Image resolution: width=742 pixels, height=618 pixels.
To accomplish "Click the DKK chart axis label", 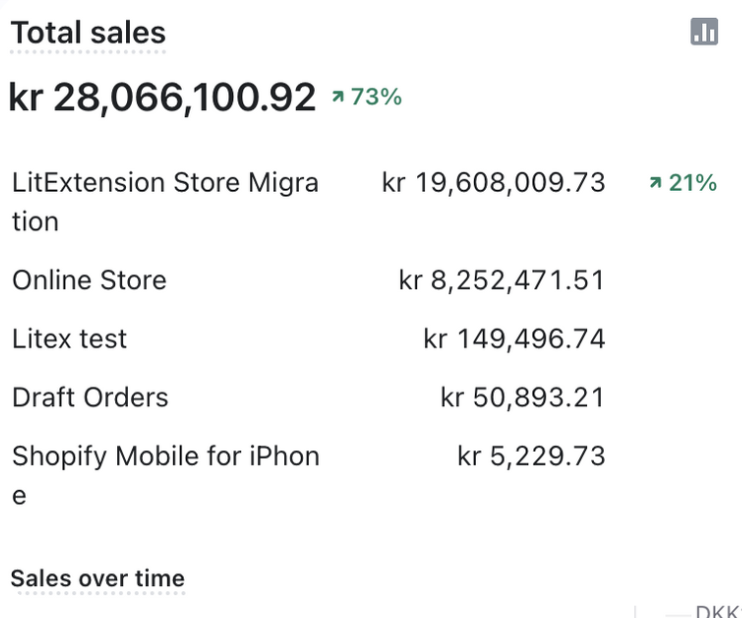I will coord(717,611).
